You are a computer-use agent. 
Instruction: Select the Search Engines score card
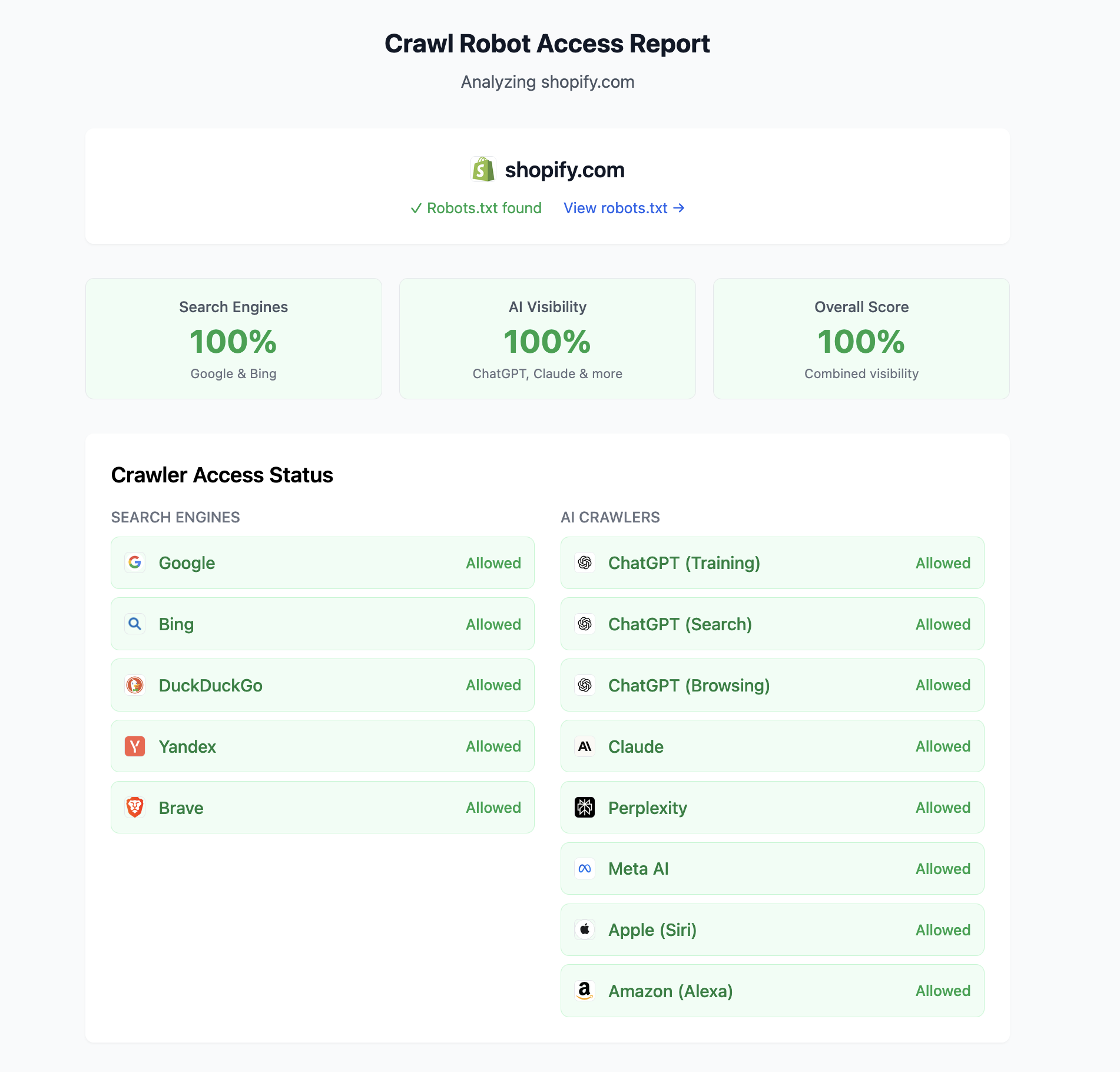click(234, 339)
